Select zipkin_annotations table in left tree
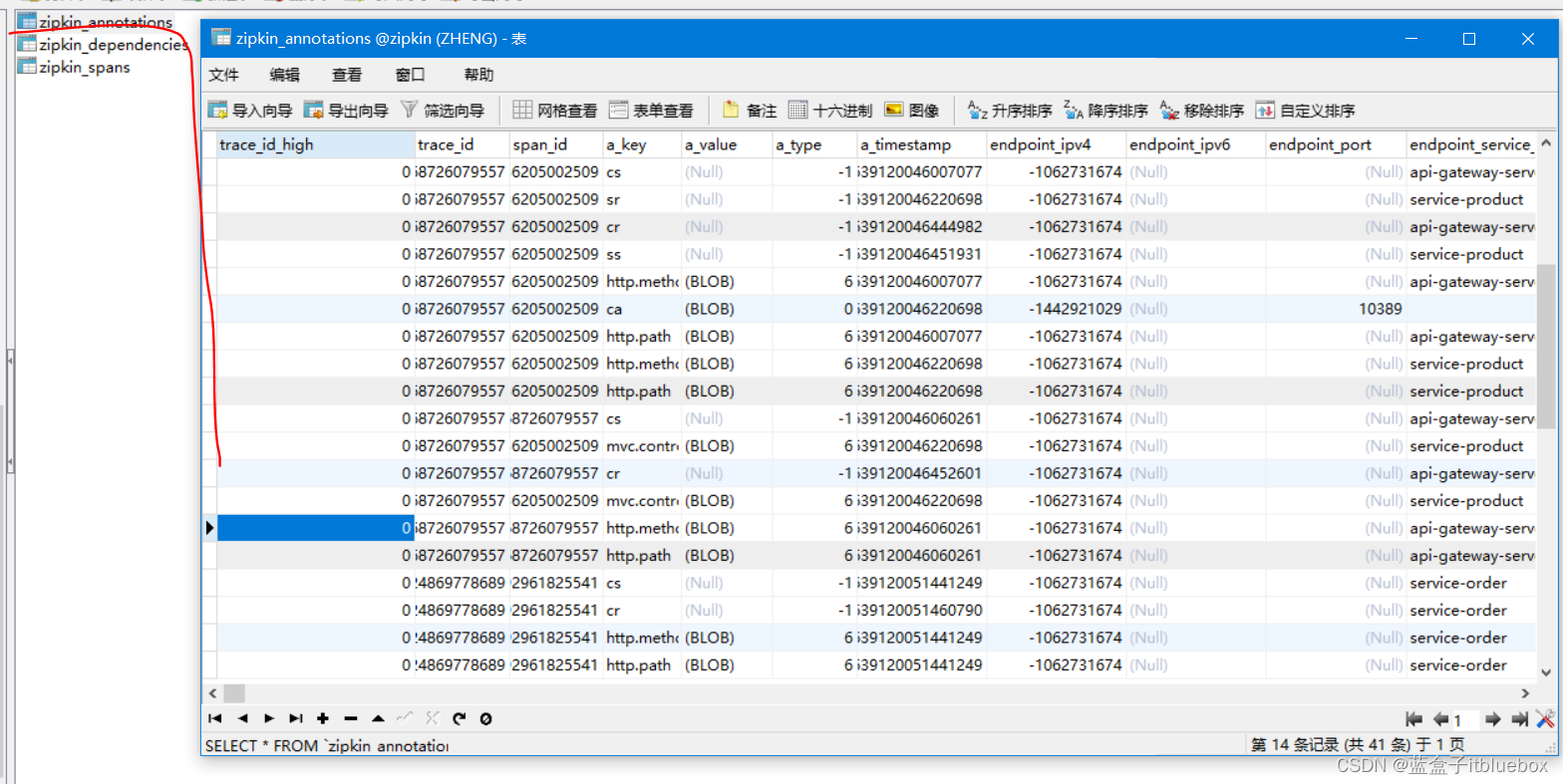 coord(95,22)
